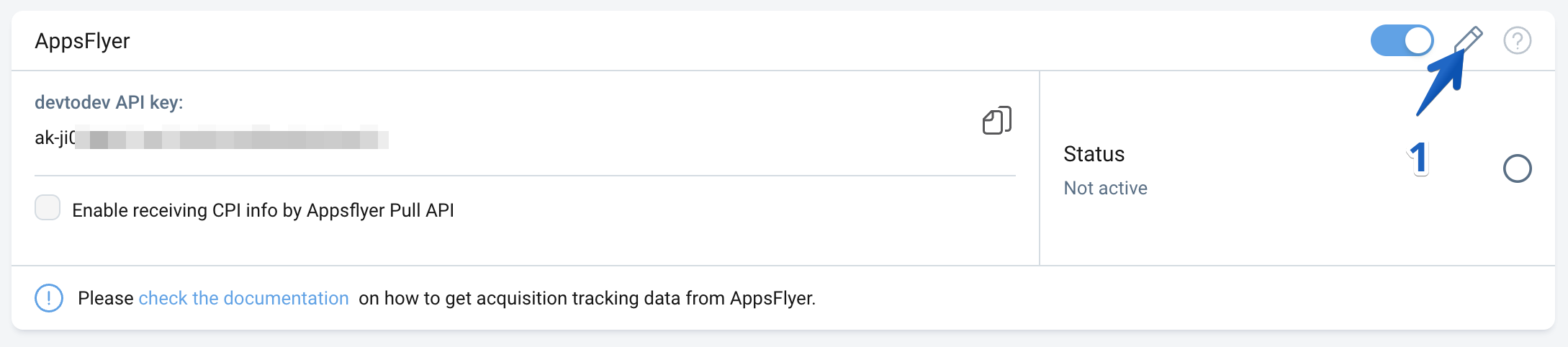The image size is (1568, 347).
Task: Click the 'Enable receiving CPI info' label
Action: click(x=263, y=210)
